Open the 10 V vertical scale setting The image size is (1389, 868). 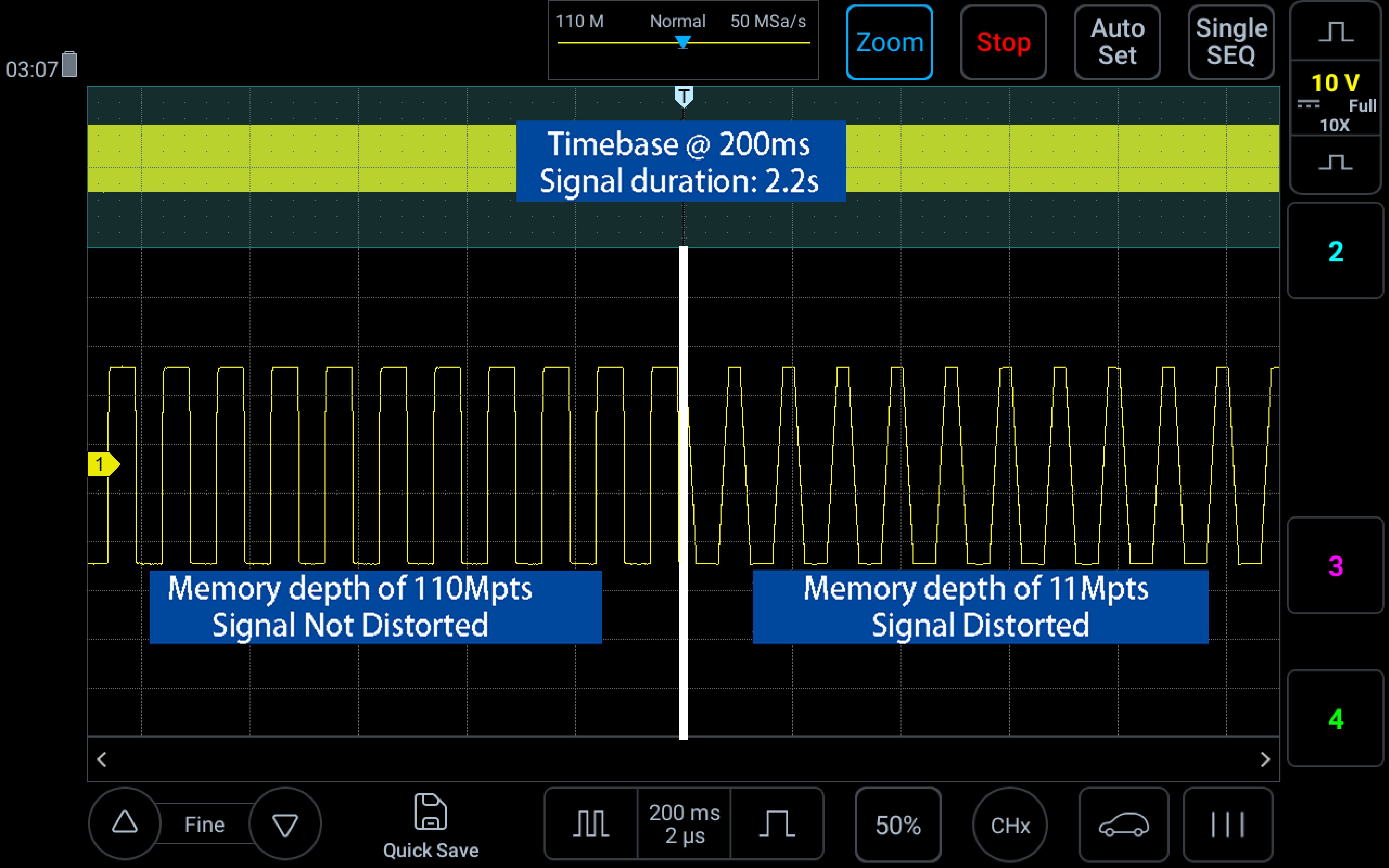click(x=1336, y=83)
